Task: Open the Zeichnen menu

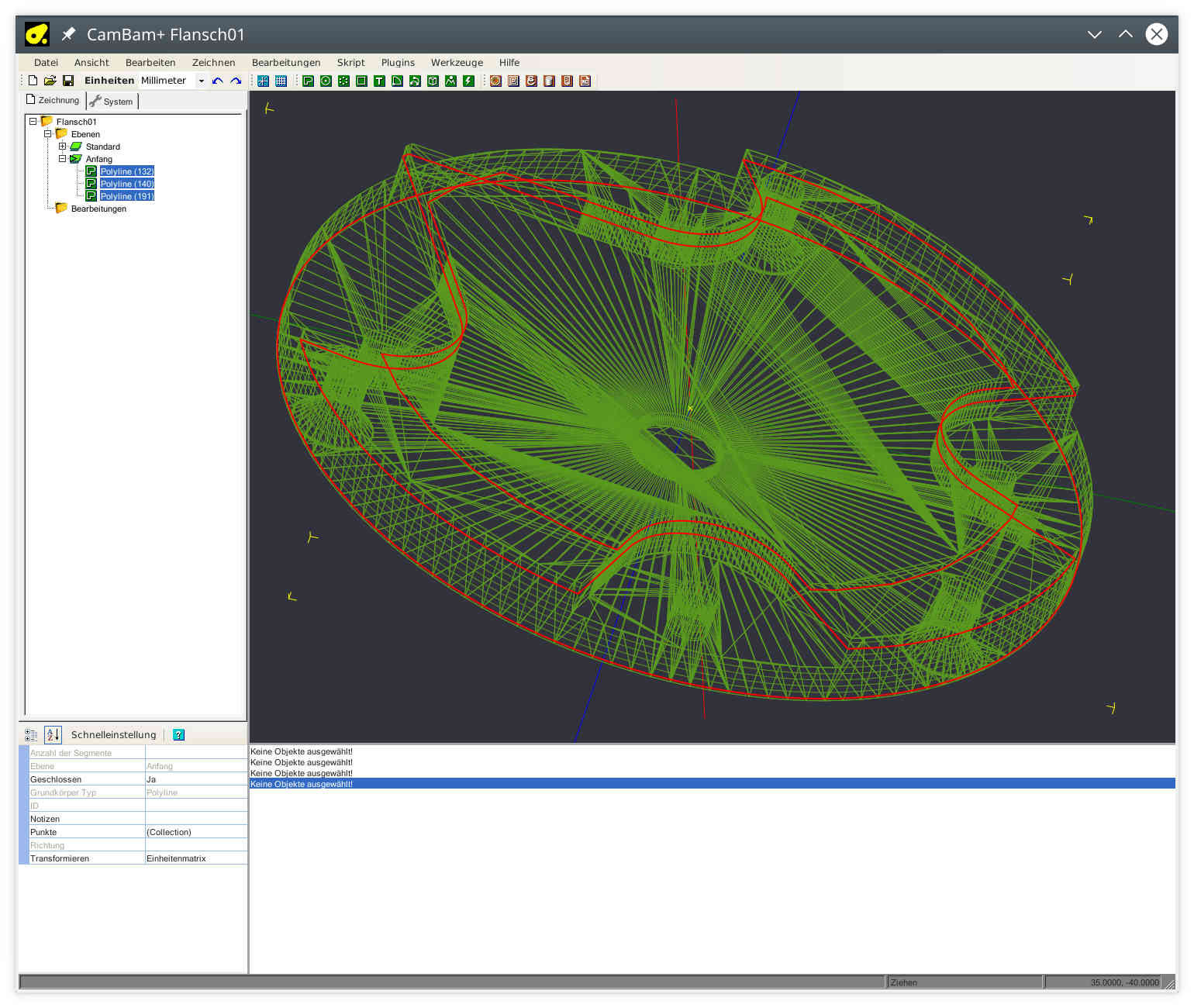Action: 213,63
